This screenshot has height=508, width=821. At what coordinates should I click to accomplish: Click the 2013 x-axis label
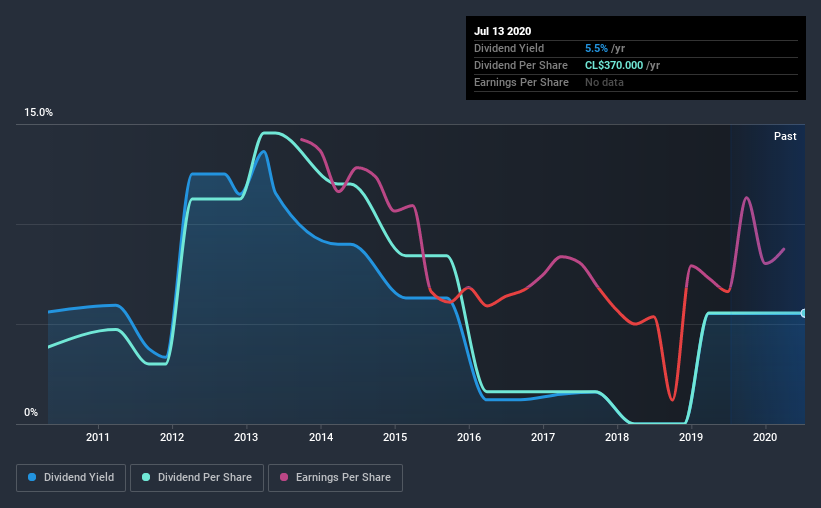pyautogui.click(x=246, y=437)
